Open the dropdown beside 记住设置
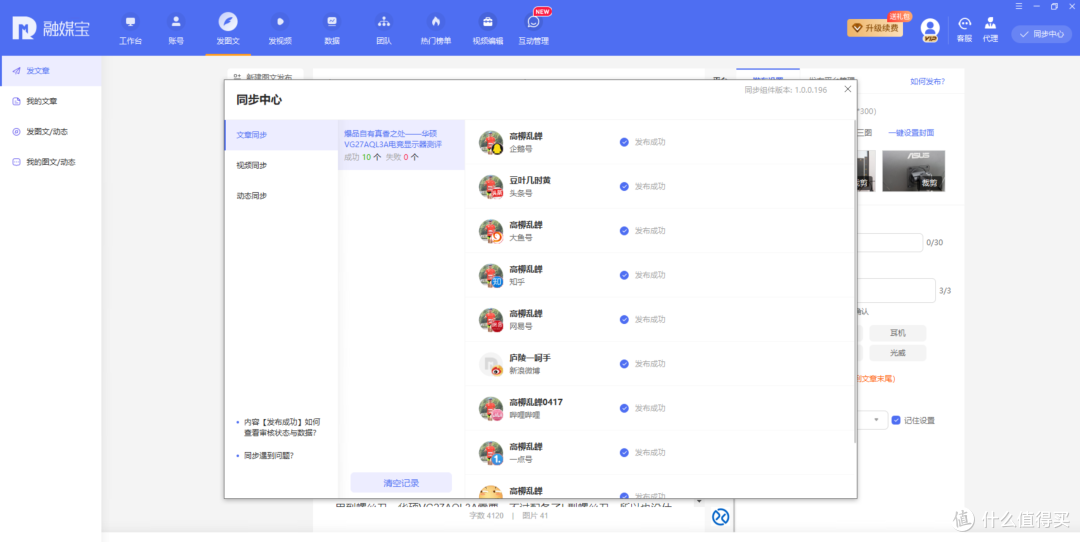Image resolution: width=1080 pixels, height=542 pixels. tap(873, 420)
